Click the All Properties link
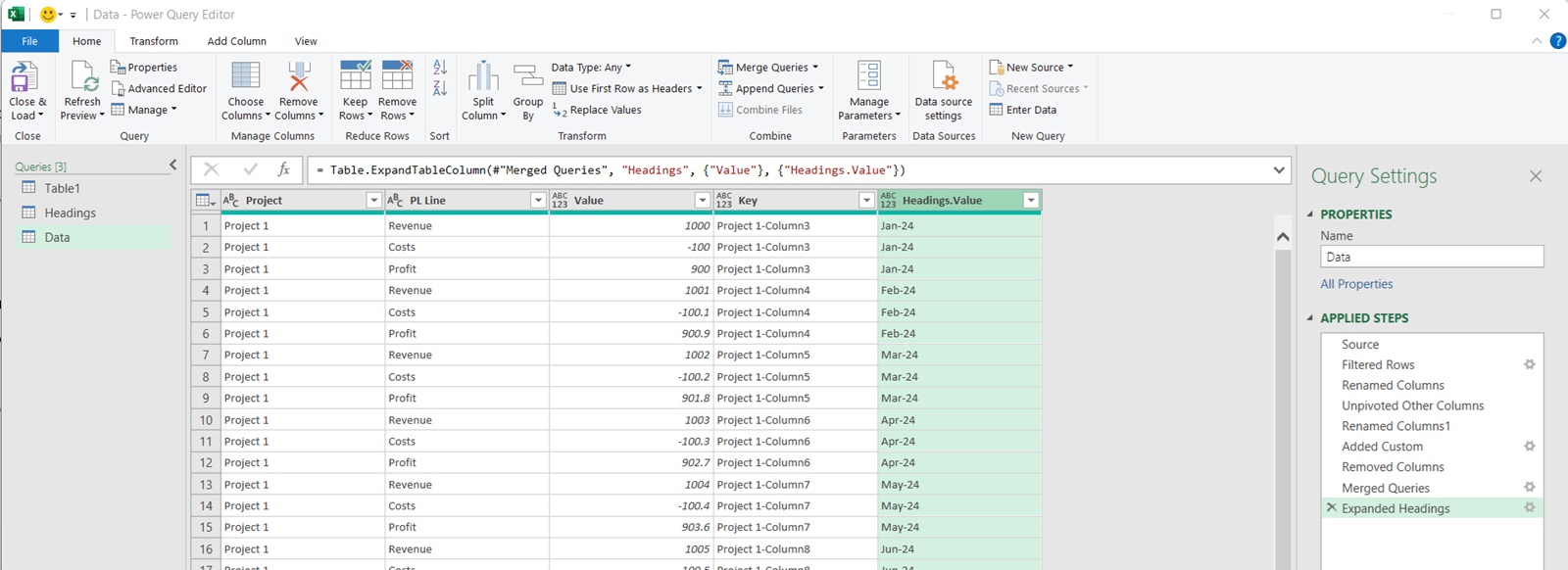1568x570 pixels. pos(1356,284)
